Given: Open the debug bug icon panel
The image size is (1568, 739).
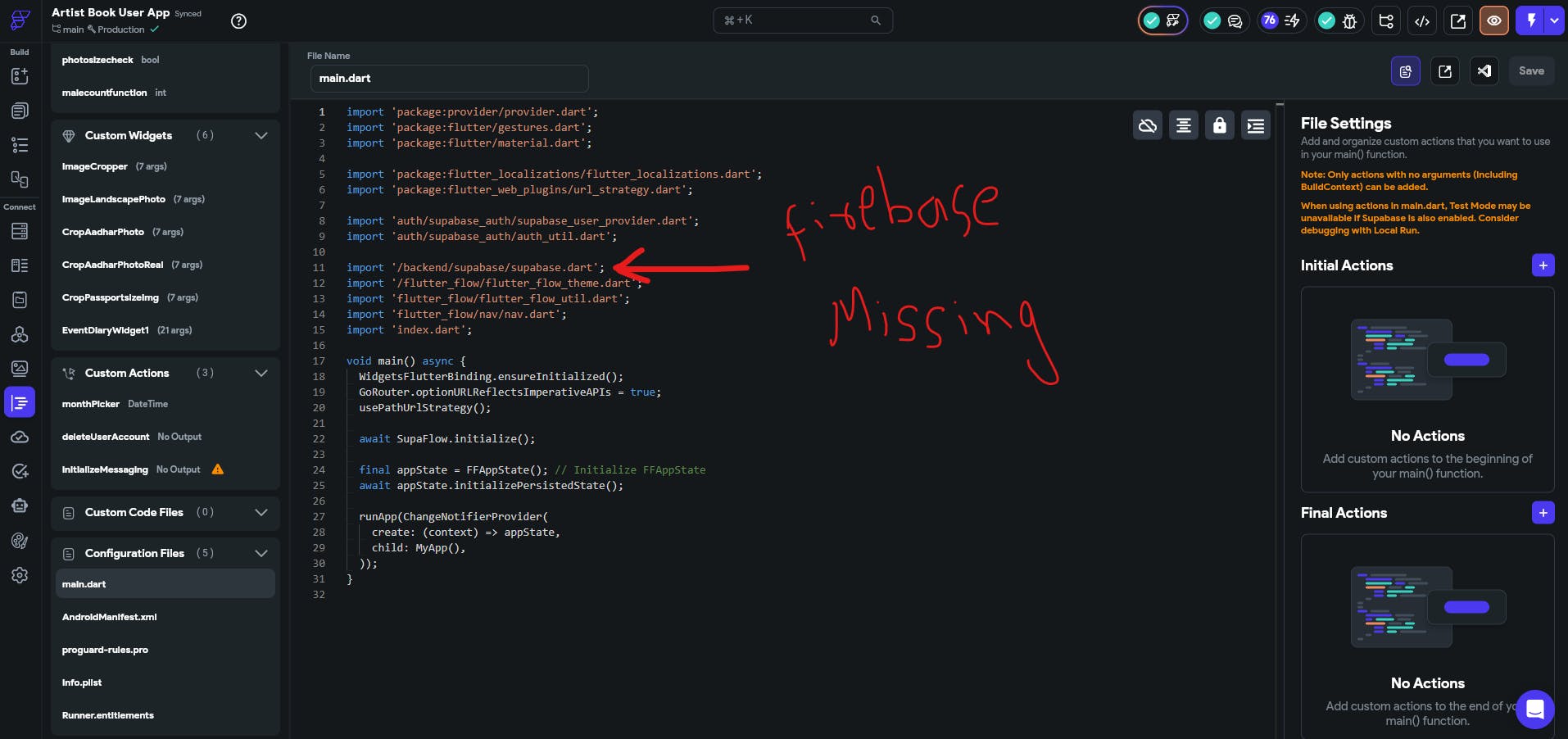Looking at the screenshot, I should tap(1349, 21).
